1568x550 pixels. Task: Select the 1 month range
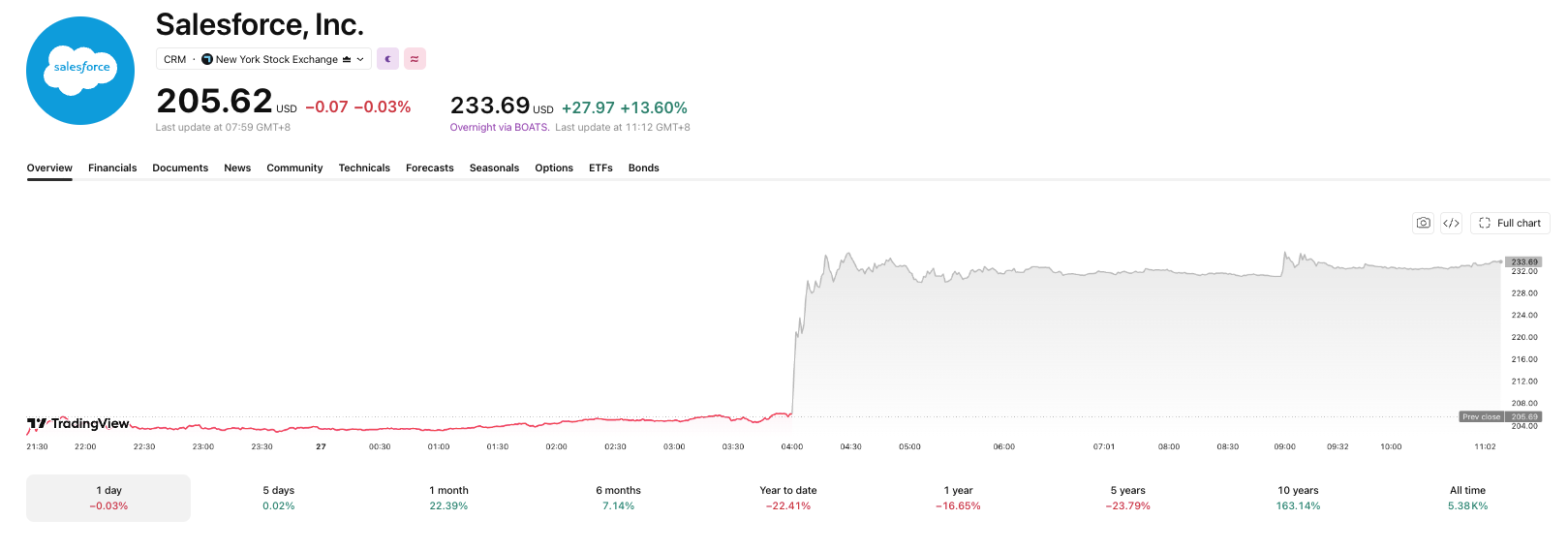pos(448,498)
